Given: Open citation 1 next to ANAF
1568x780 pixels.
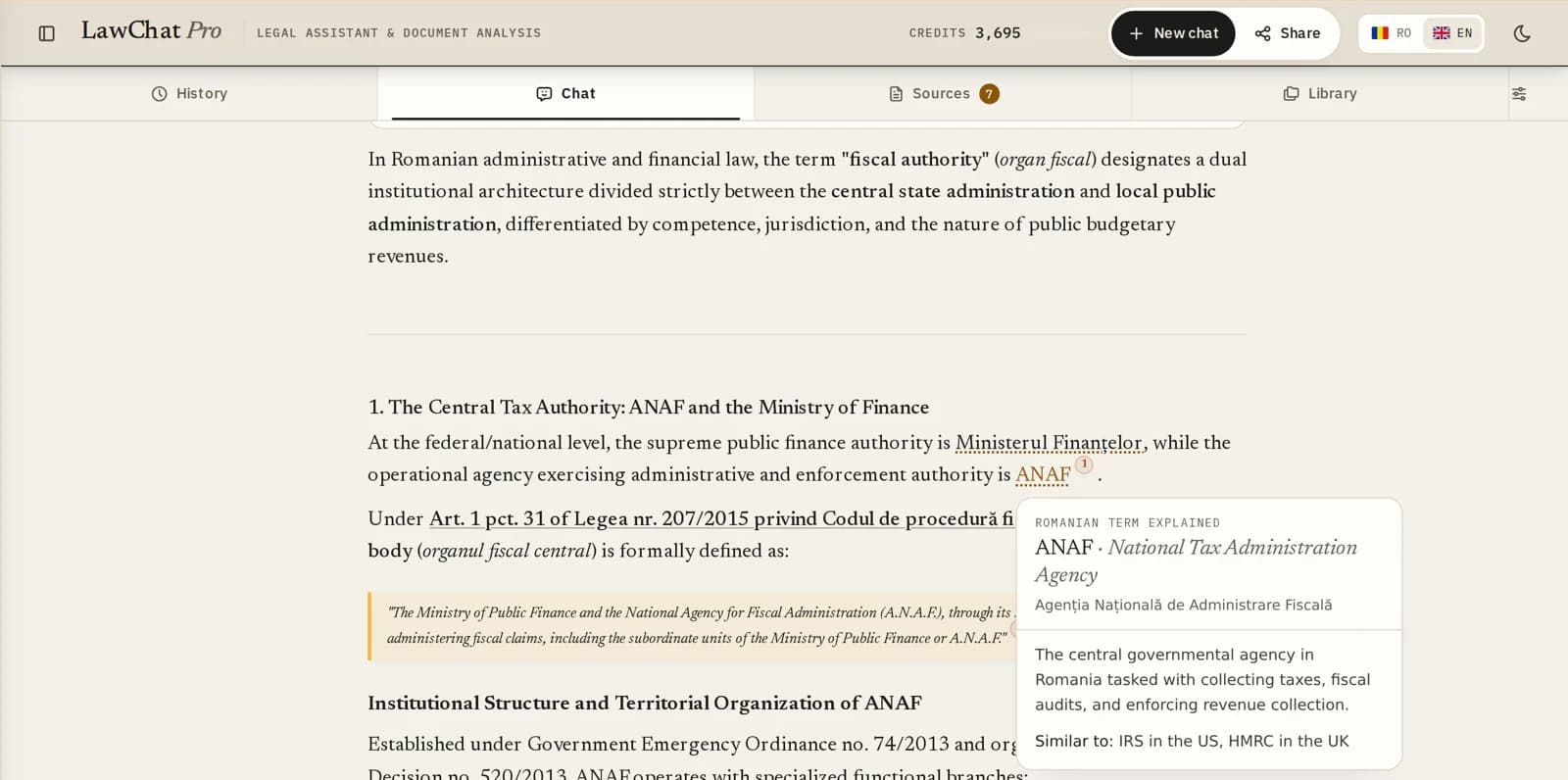Looking at the screenshot, I should point(1084,464).
